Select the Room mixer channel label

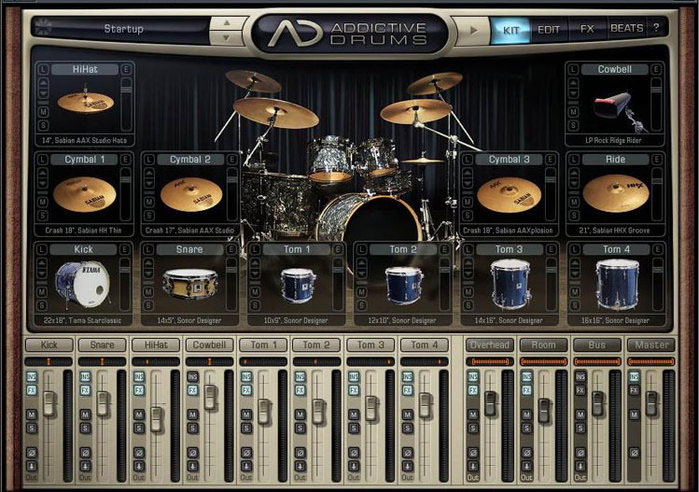pyautogui.click(x=543, y=345)
